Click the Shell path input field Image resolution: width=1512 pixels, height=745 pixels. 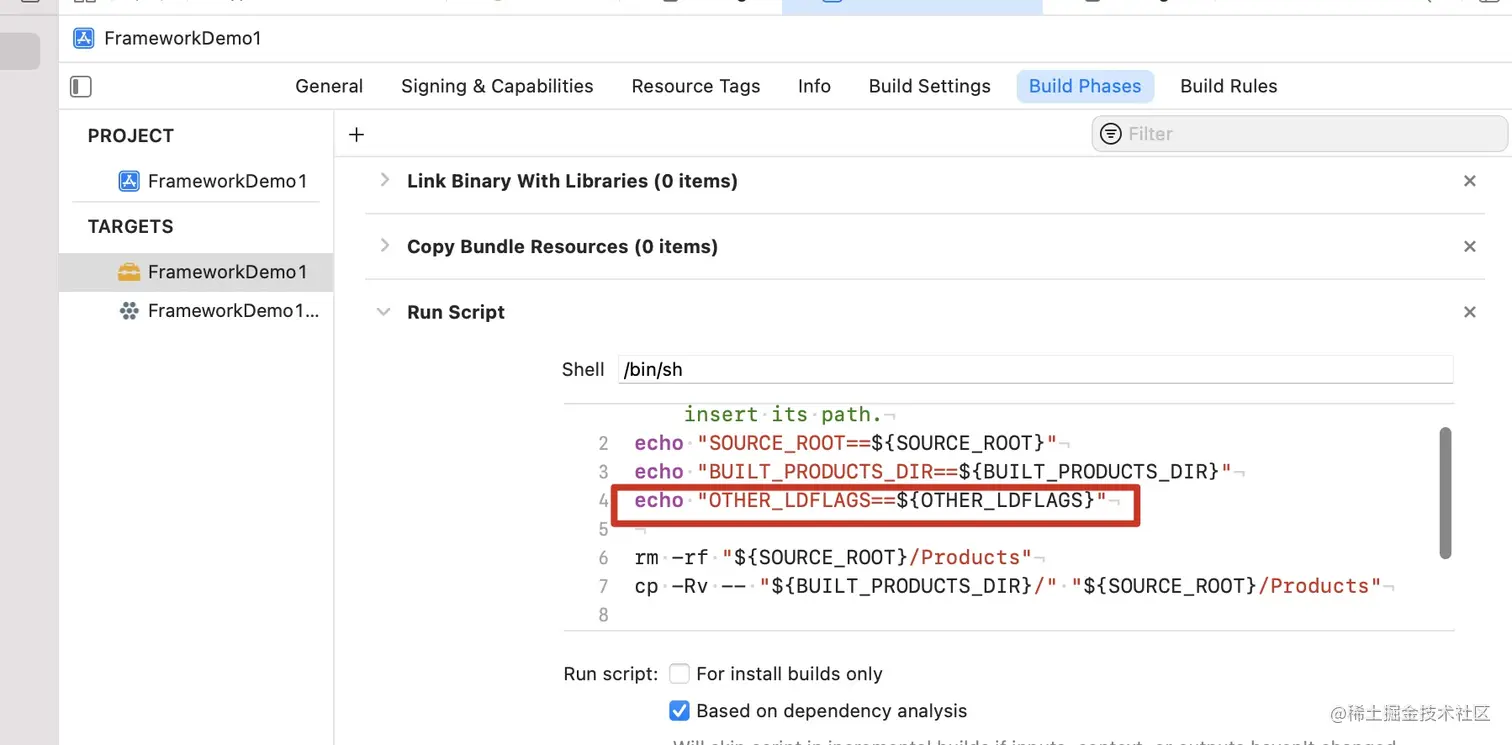pos(1035,369)
